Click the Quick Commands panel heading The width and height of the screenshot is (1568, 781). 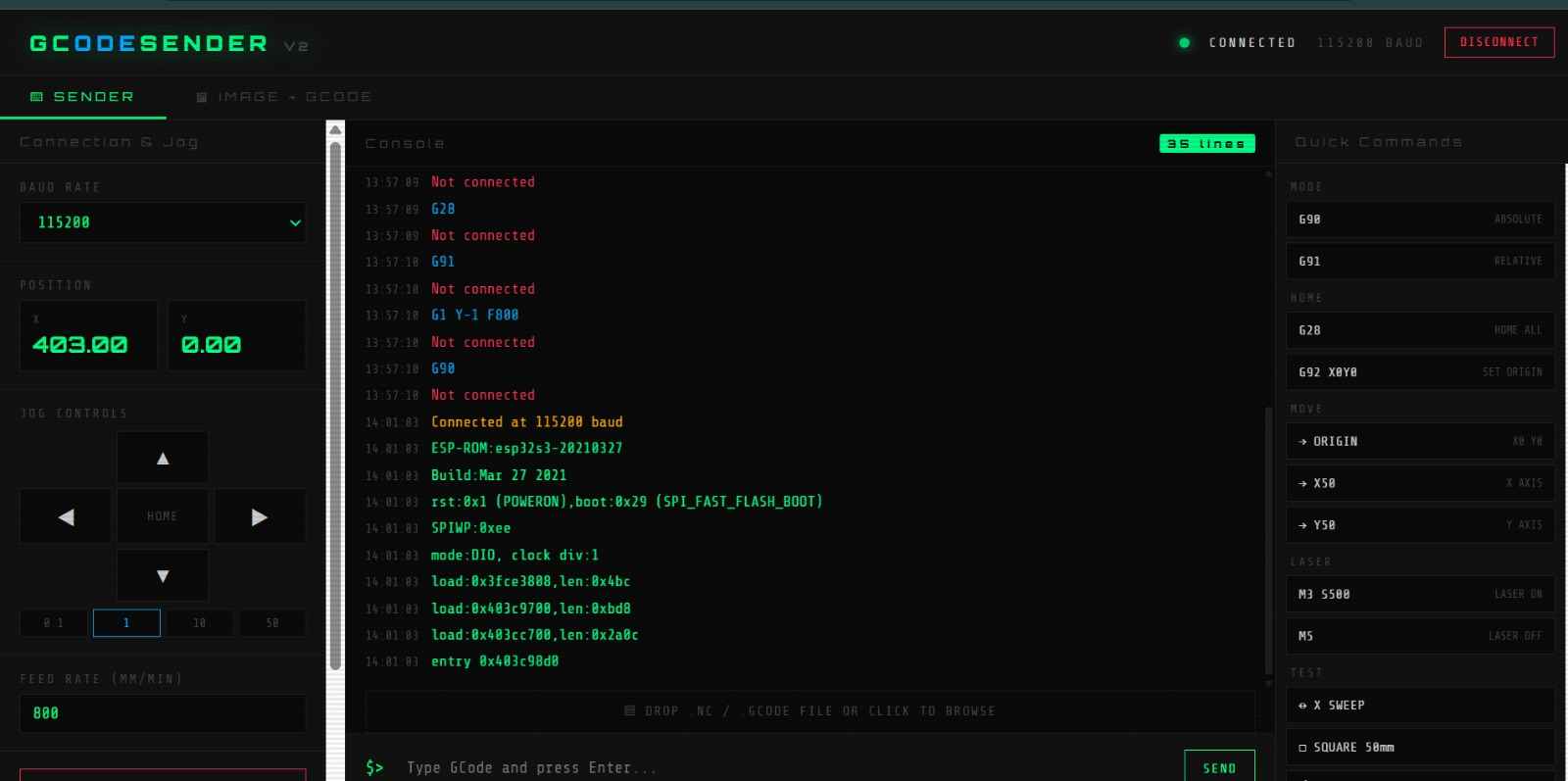1378,142
